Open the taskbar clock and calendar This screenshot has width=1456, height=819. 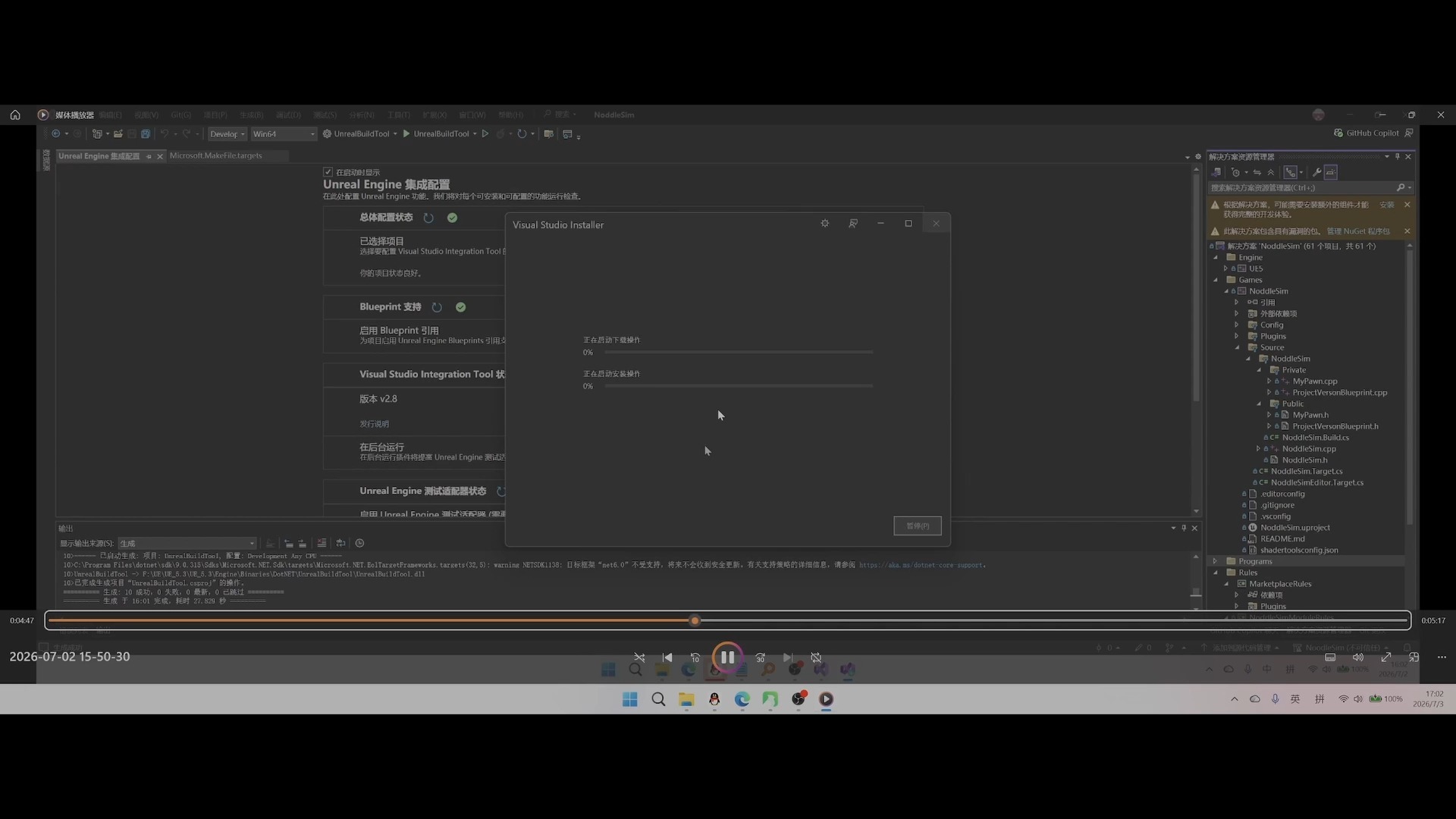(x=1428, y=699)
